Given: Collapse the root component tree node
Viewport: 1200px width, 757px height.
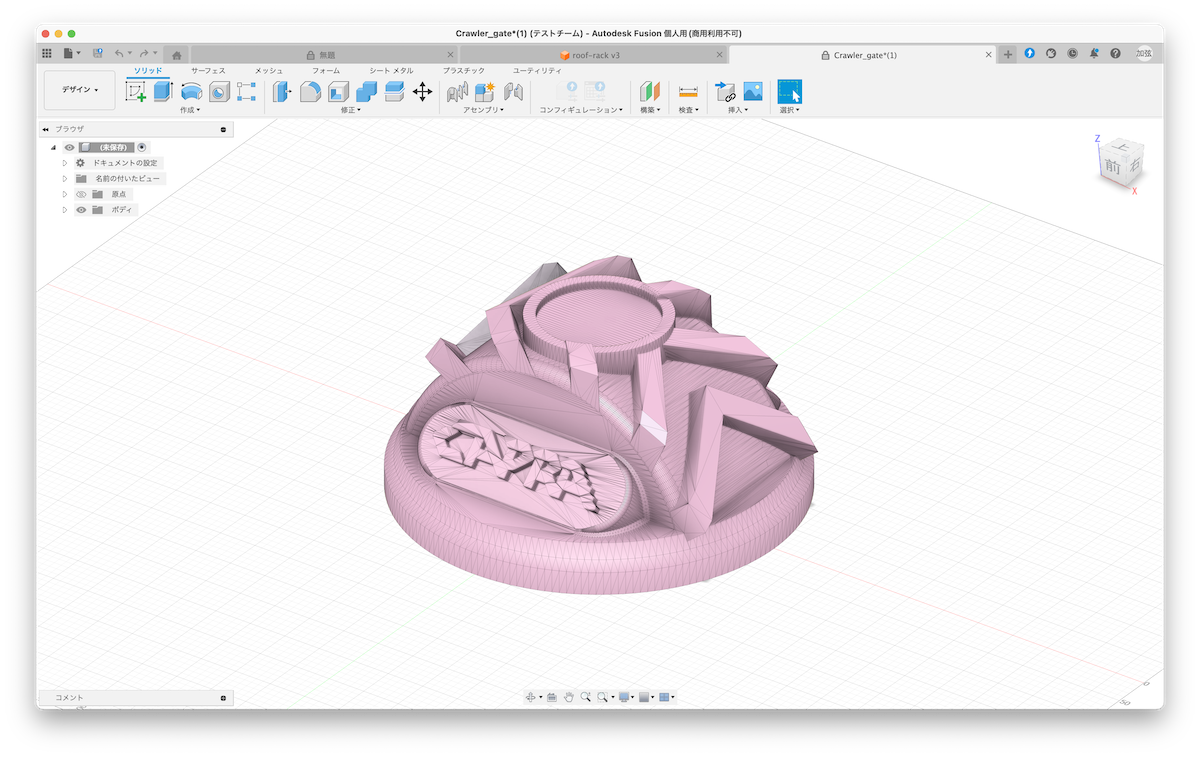Looking at the screenshot, I should 54,147.
